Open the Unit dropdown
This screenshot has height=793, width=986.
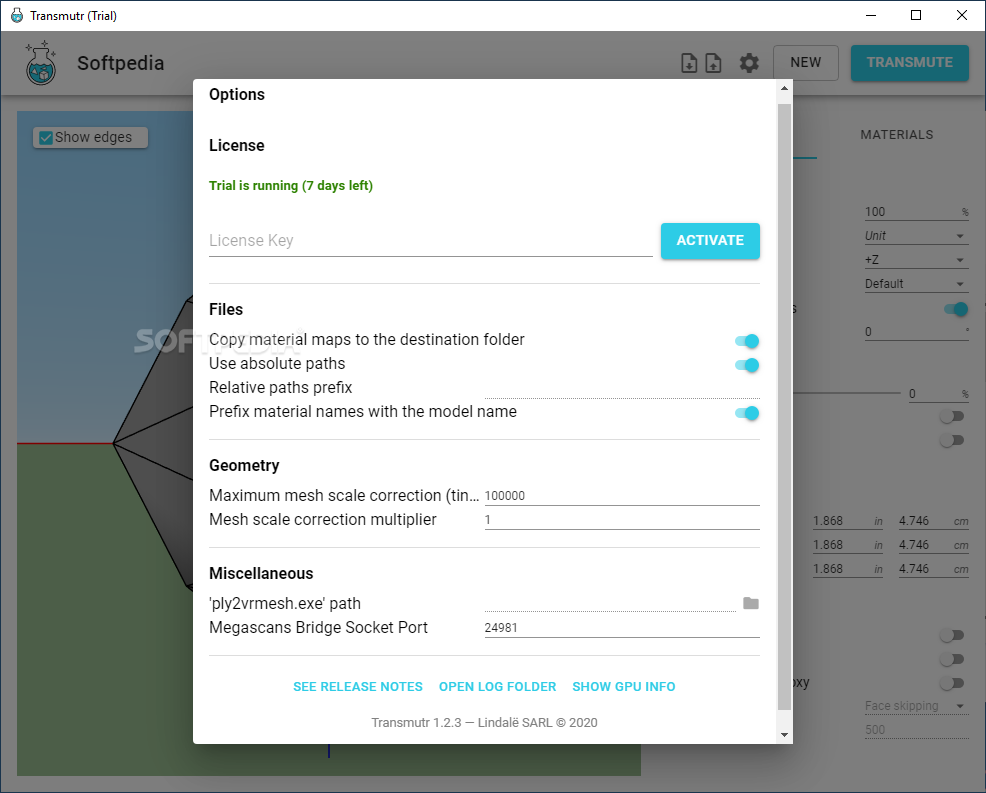pos(916,236)
